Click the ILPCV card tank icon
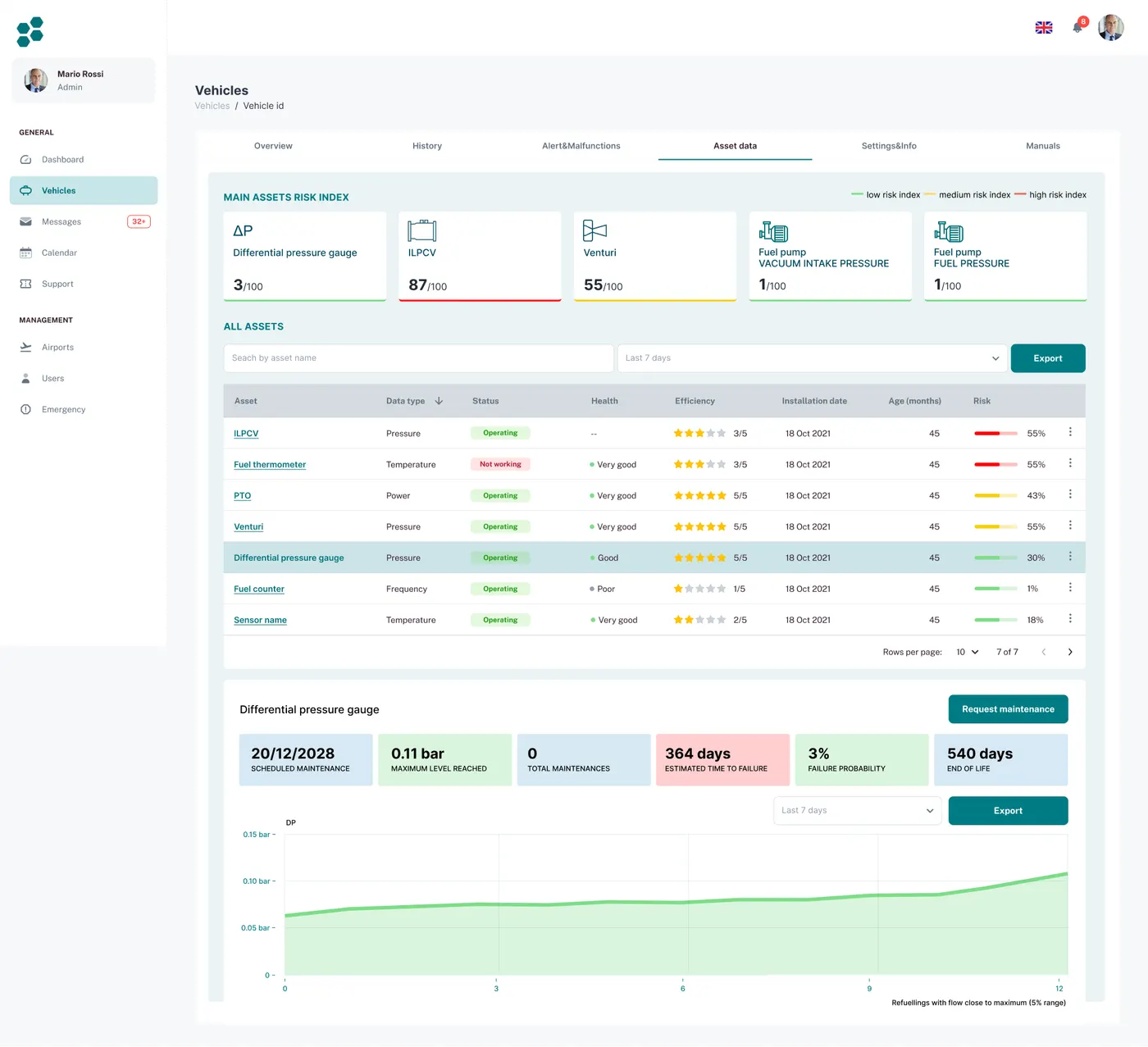The image size is (1148, 1047). (x=422, y=230)
